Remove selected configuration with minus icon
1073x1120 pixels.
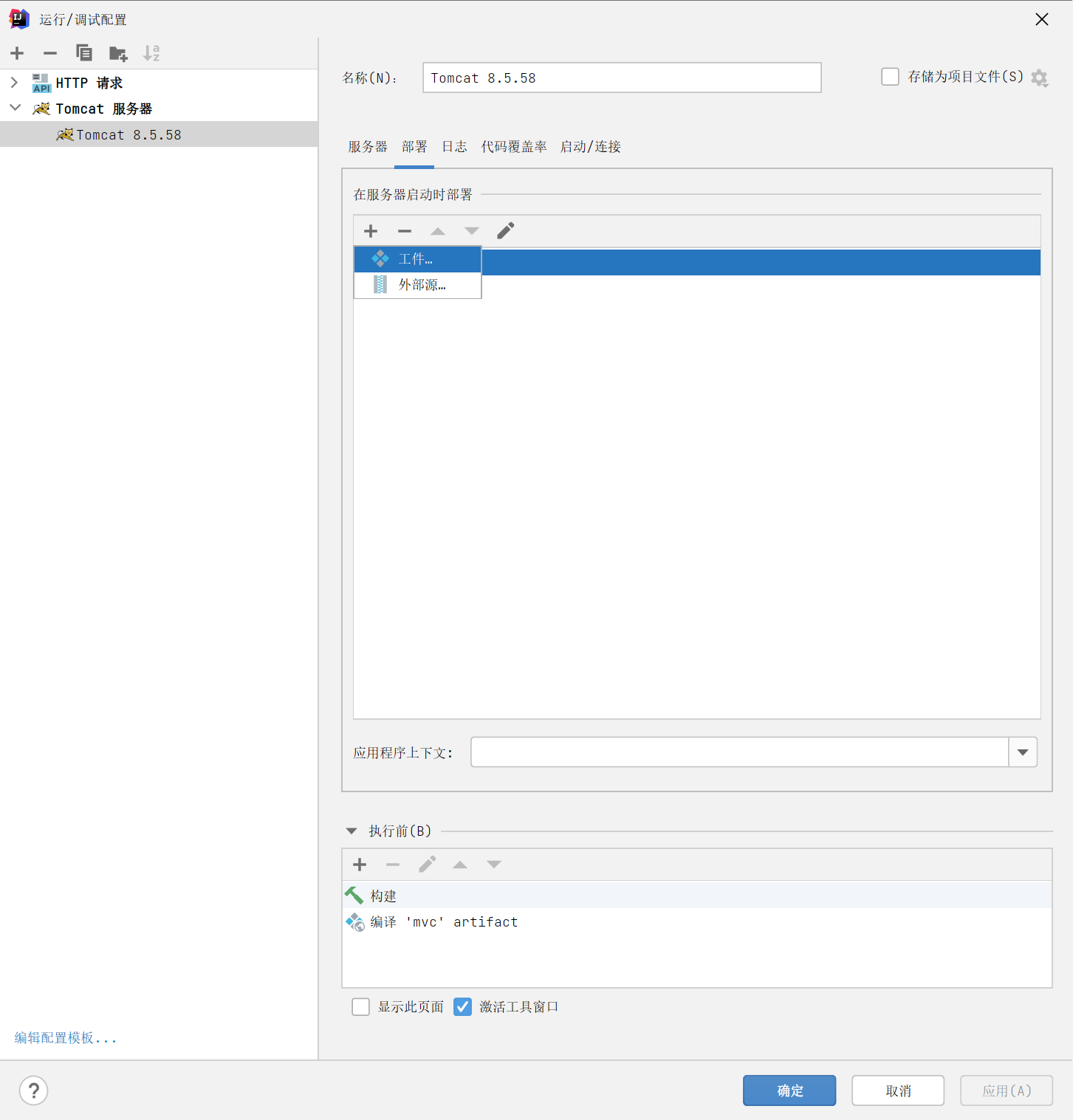(50, 53)
